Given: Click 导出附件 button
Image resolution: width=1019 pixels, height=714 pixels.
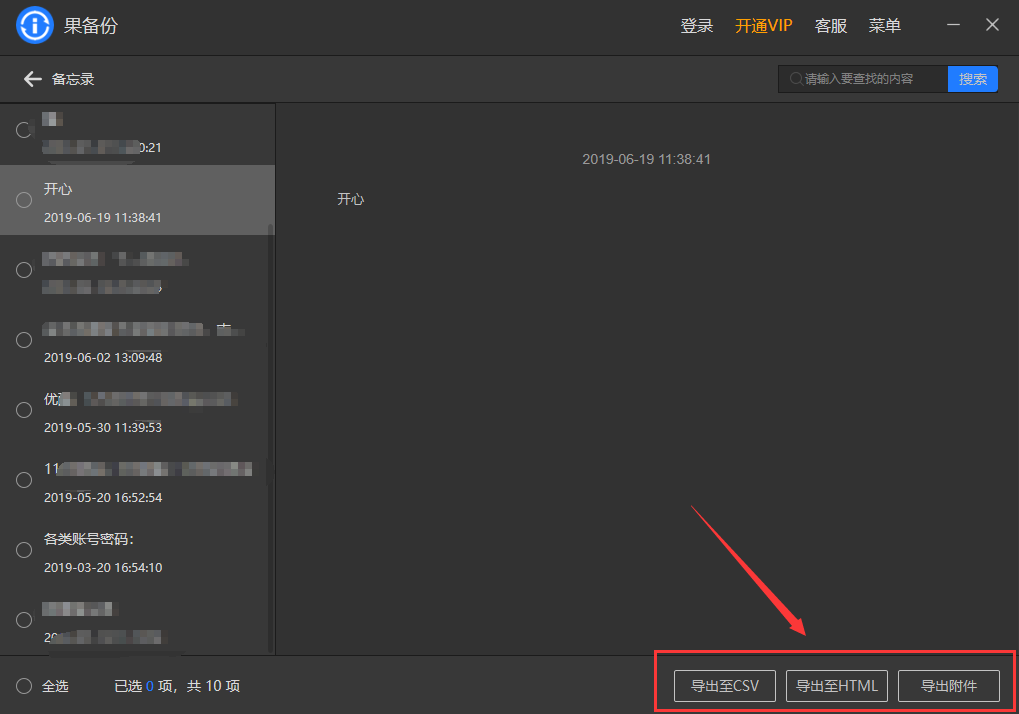Looking at the screenshot, I should pyautogui.click(x=949, y=686).
